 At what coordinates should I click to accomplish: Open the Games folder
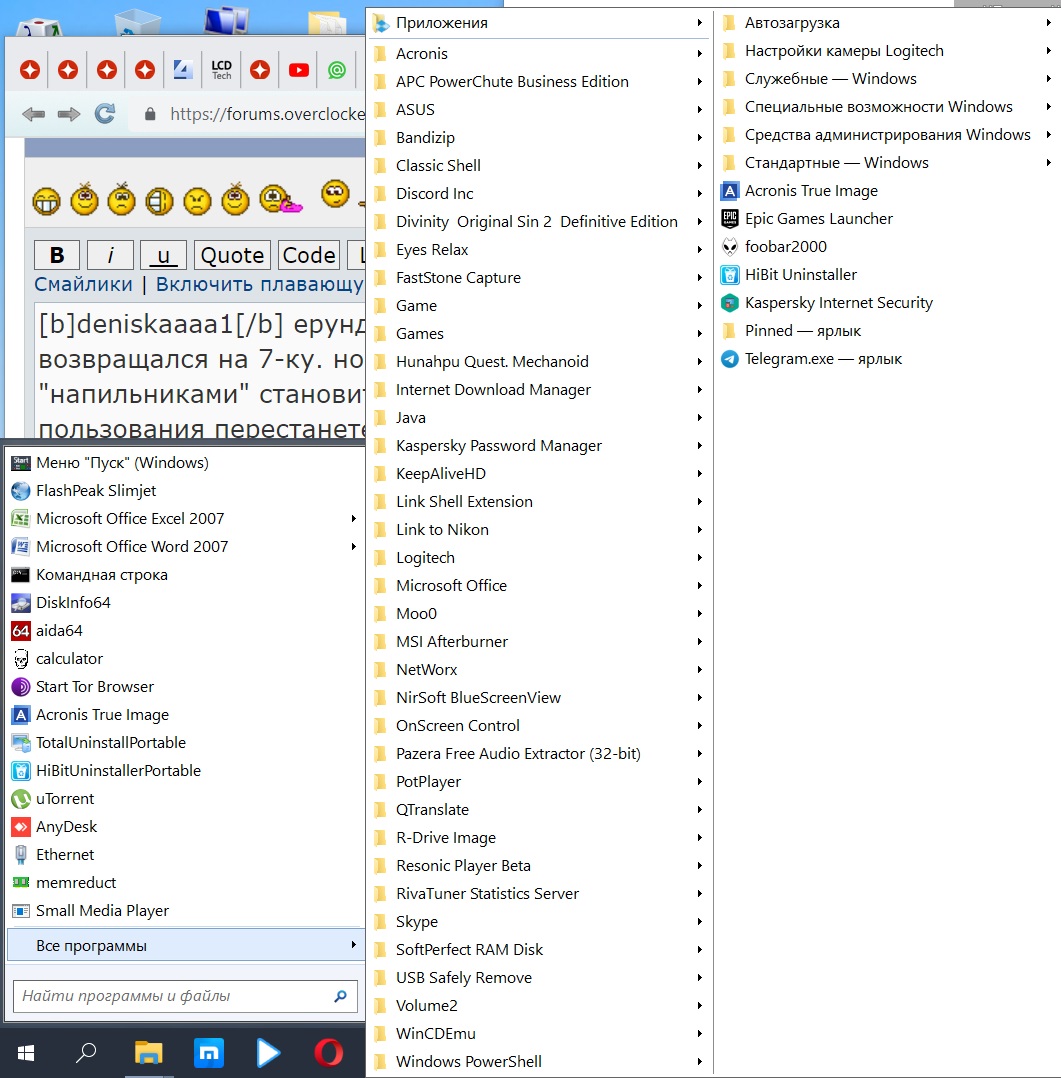(540, 333)
